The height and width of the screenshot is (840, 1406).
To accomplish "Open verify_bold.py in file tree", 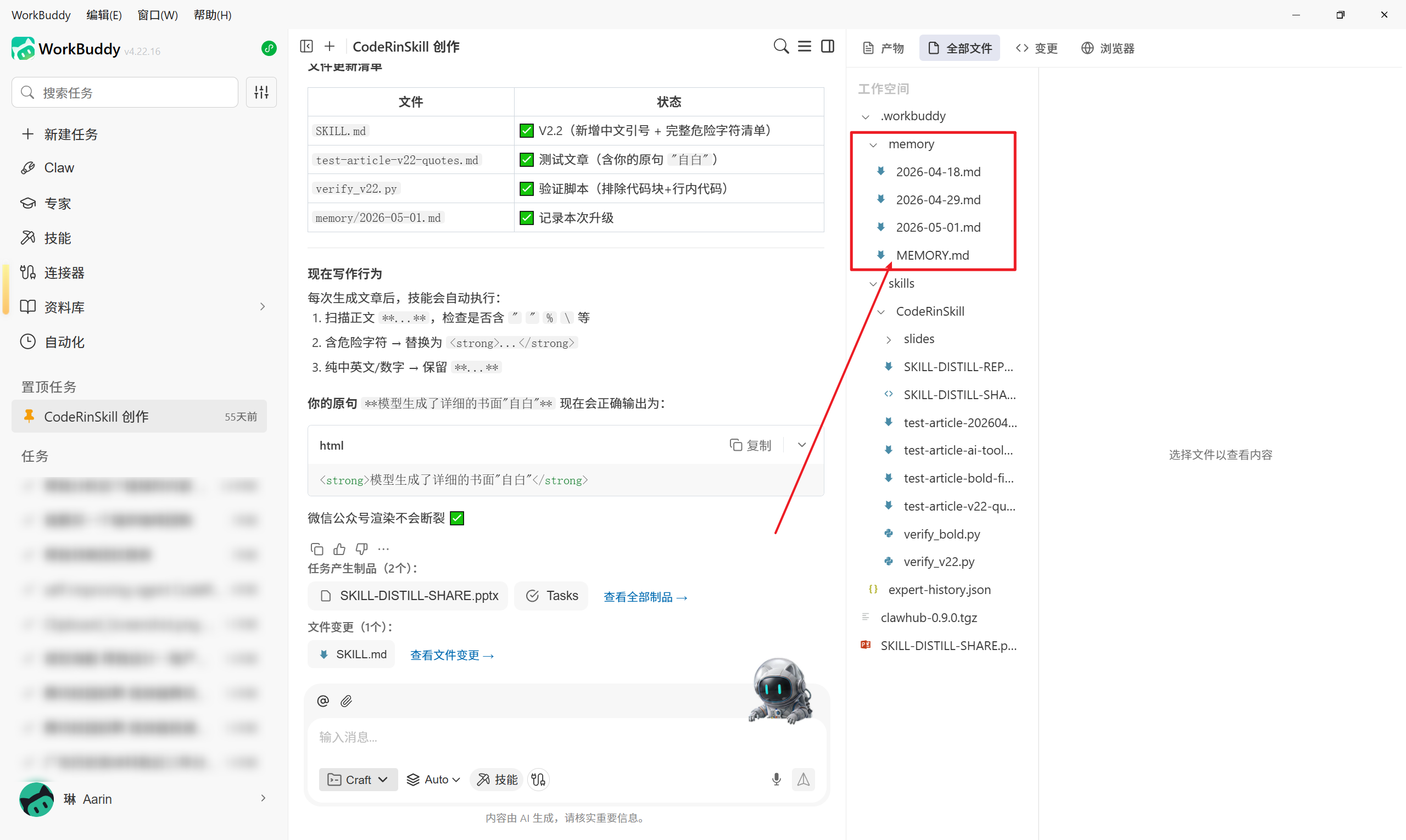I will (x=942, y=534).
